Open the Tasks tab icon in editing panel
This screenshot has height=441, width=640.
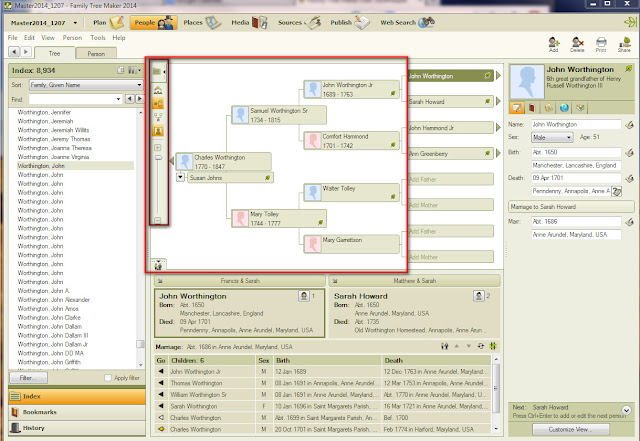click(x=580, y=108)
